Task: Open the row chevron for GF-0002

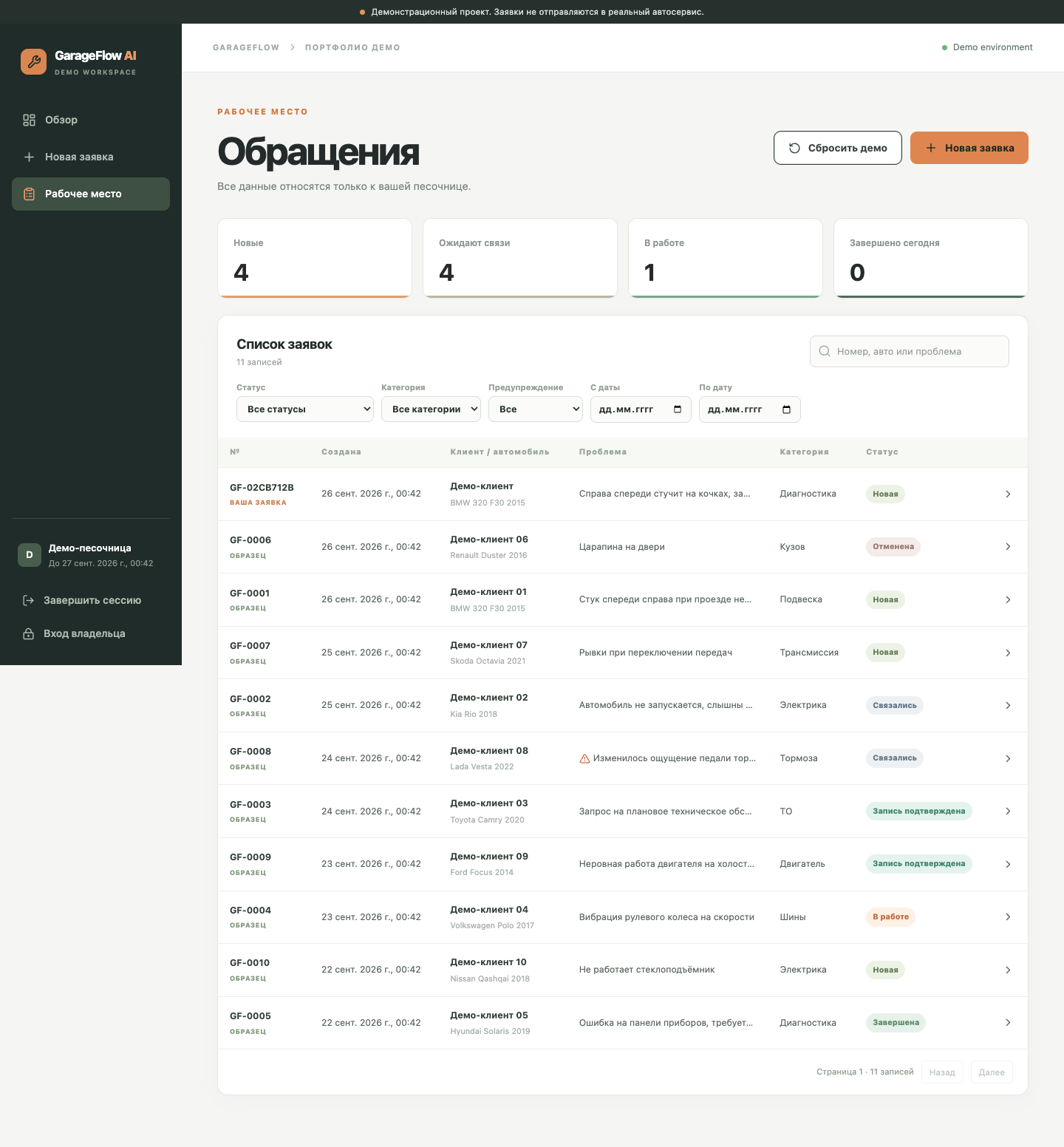Action: point(1008,705)
